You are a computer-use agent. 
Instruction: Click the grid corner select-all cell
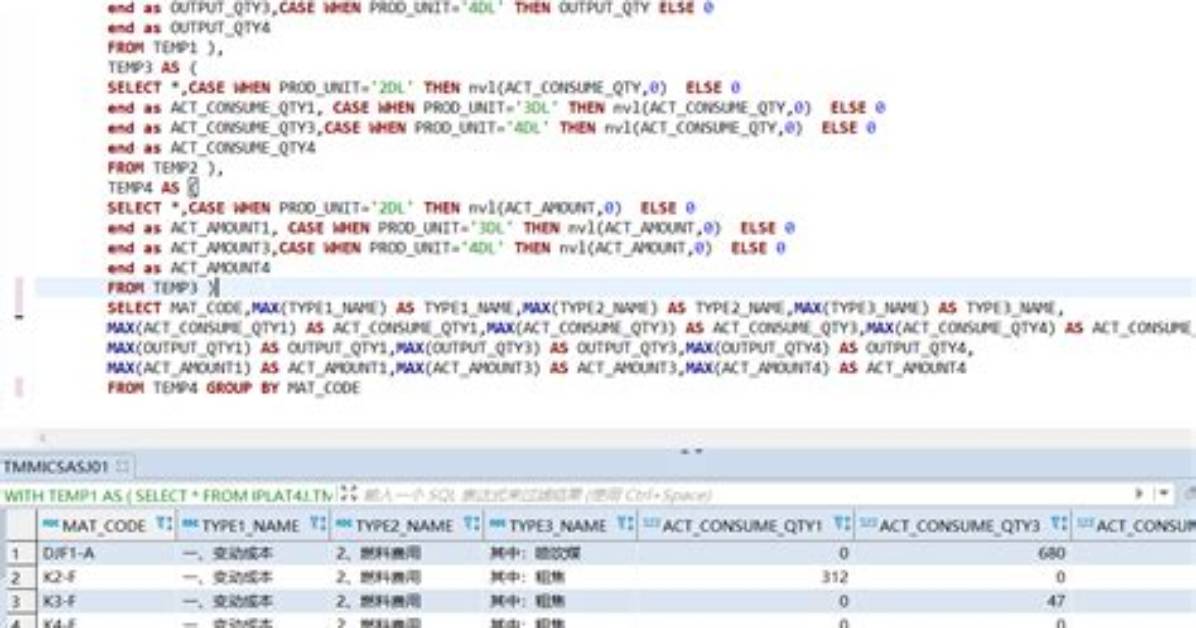[18, 525]
